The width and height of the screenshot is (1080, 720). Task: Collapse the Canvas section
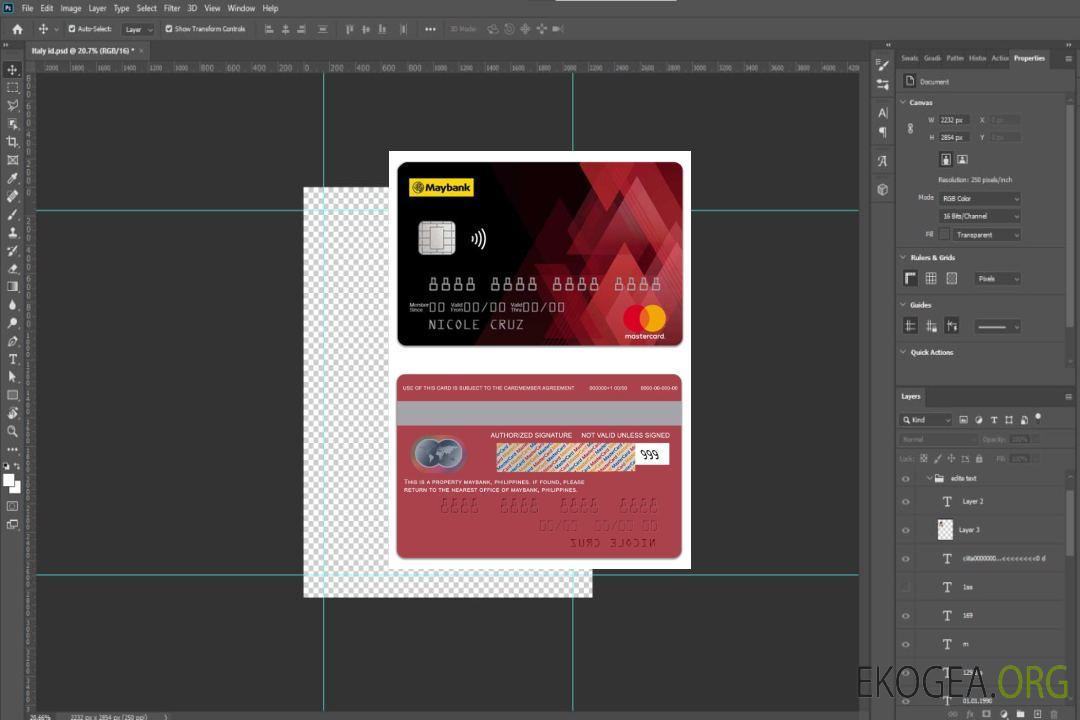tap(903, 102)
